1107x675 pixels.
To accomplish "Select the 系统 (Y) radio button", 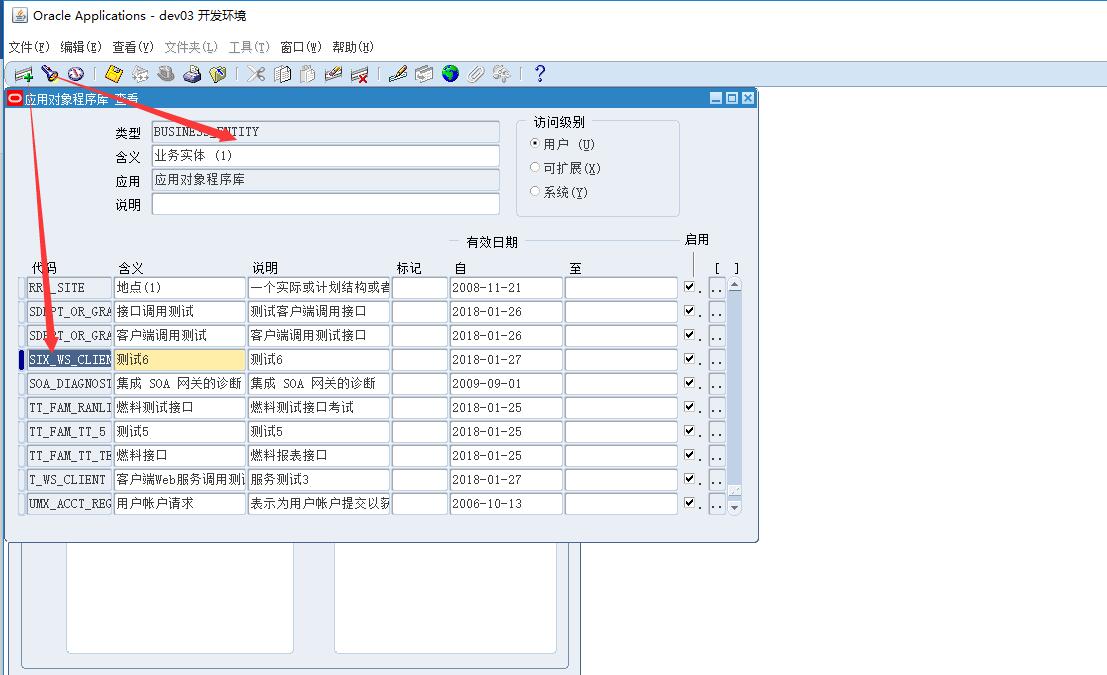I will point(535,191).
